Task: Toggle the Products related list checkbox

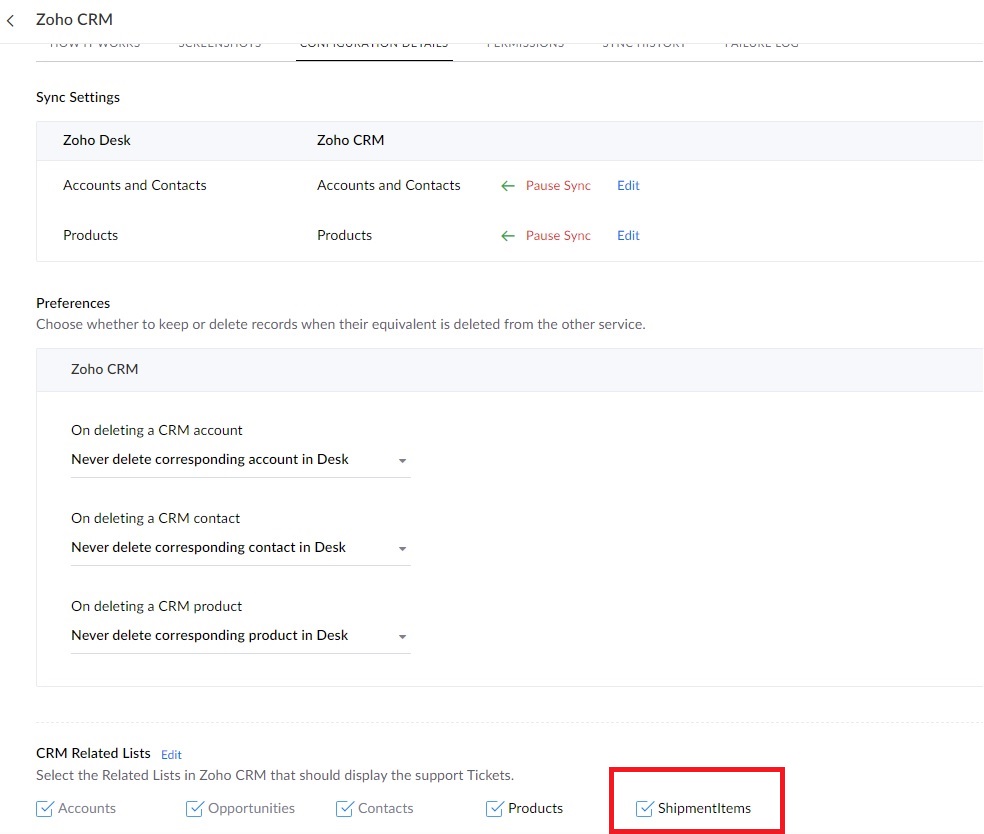Action: pyautogui.click(x=495, y=809)
